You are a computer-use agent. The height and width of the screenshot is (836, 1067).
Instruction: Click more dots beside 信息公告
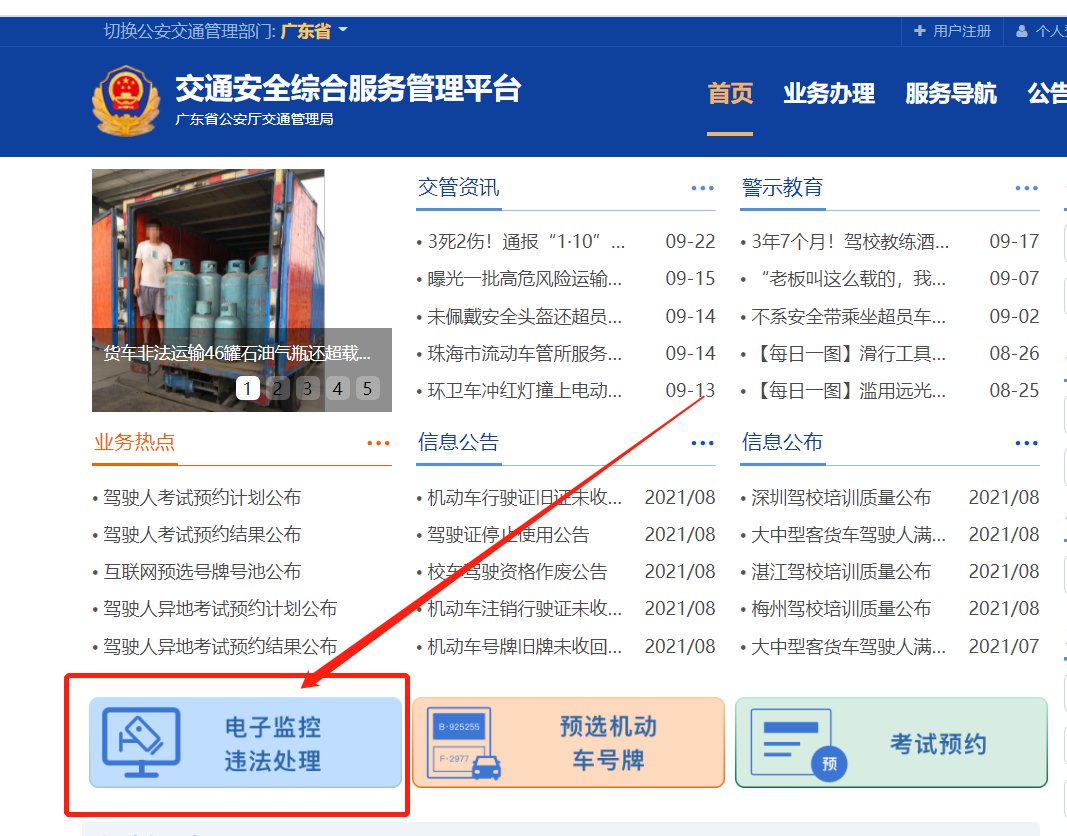pyautogui.click(x=702, y=443)
